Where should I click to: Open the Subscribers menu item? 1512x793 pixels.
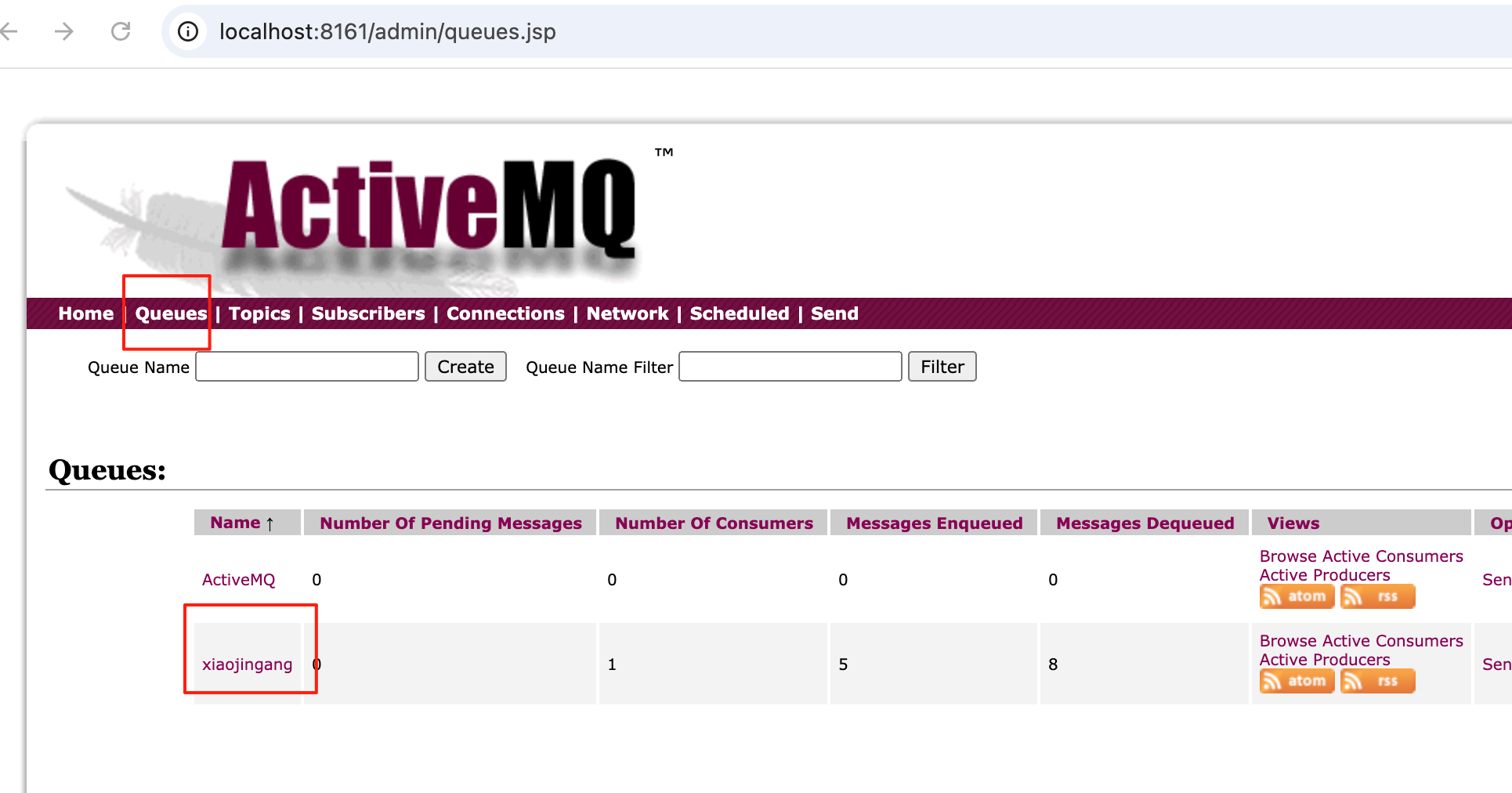tap(368, 313)
